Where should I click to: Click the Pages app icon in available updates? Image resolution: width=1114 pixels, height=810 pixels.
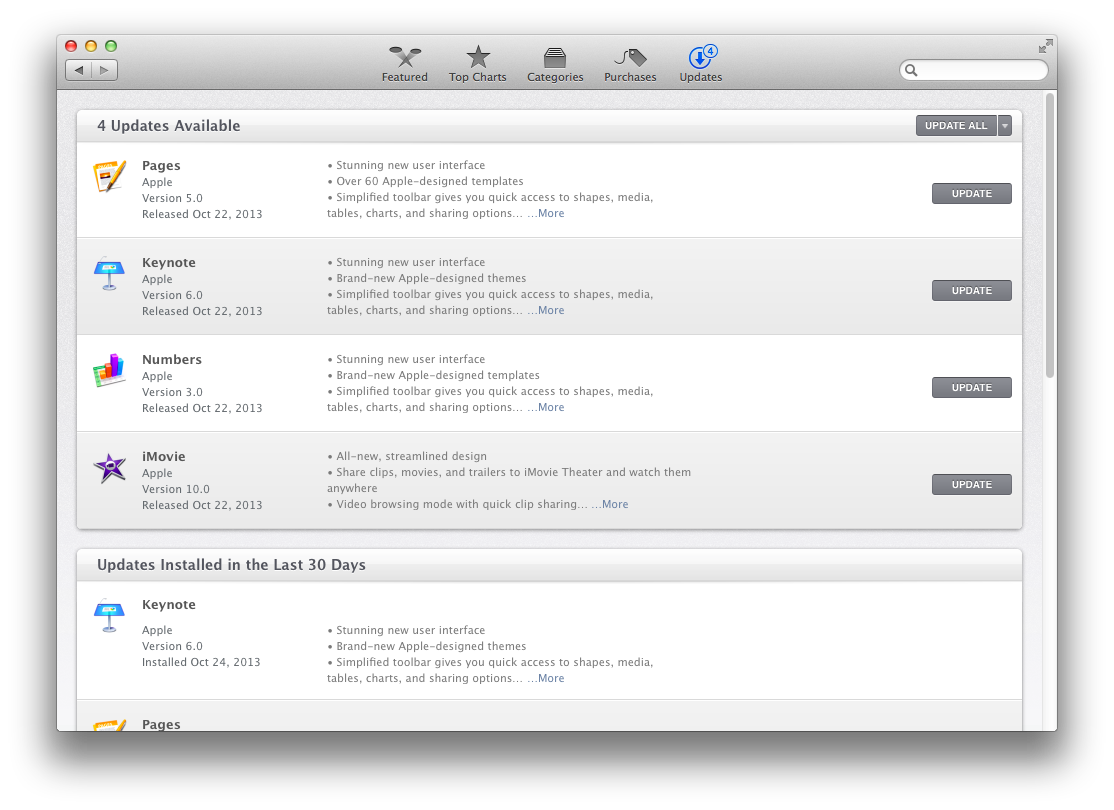click(109, 176)
